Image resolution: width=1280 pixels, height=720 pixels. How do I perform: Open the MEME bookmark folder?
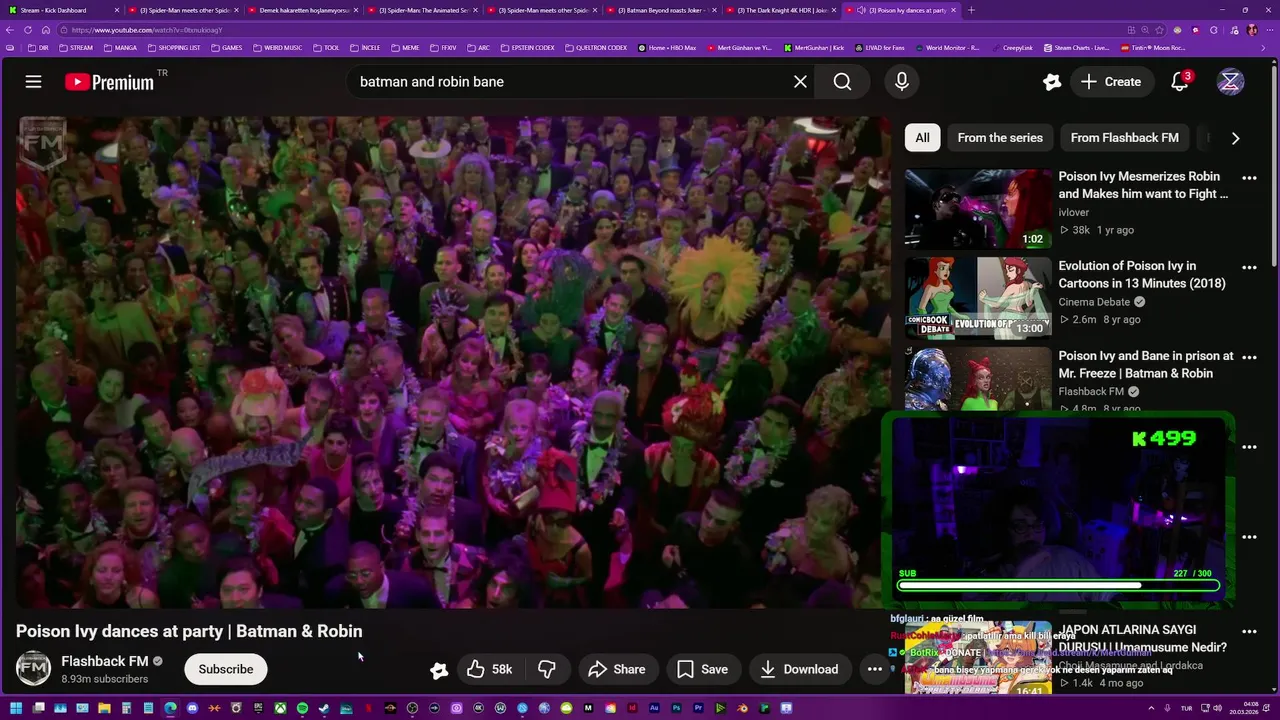pos(405,48)
